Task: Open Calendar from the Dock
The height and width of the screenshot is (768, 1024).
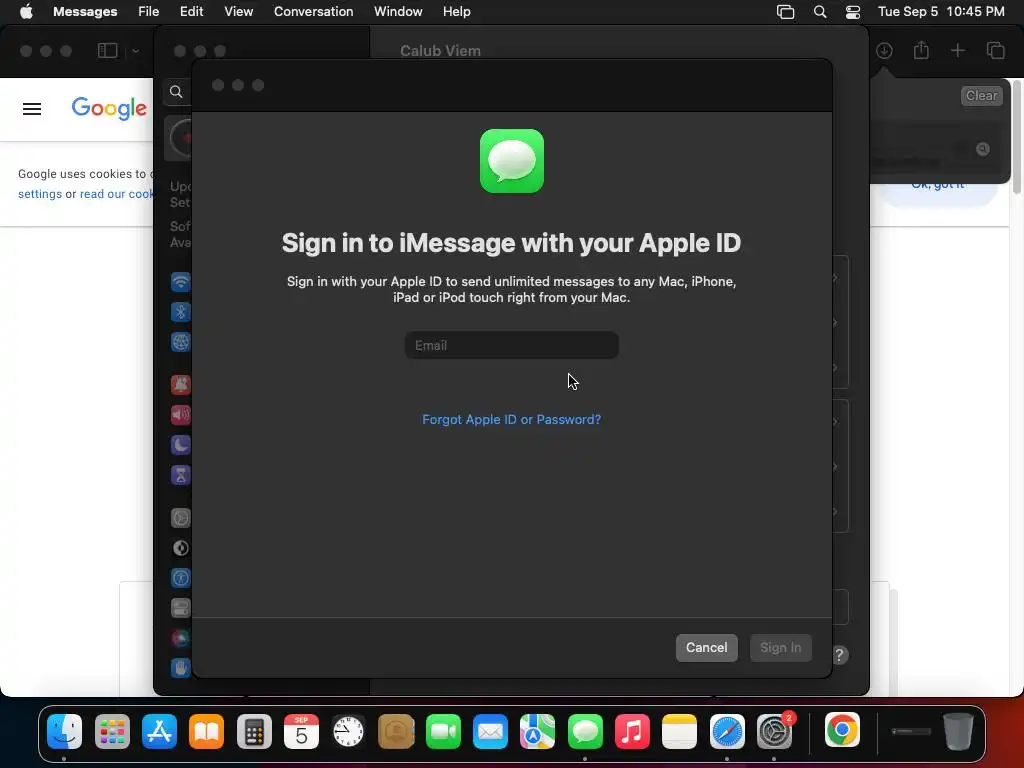Action: (301, 731)
